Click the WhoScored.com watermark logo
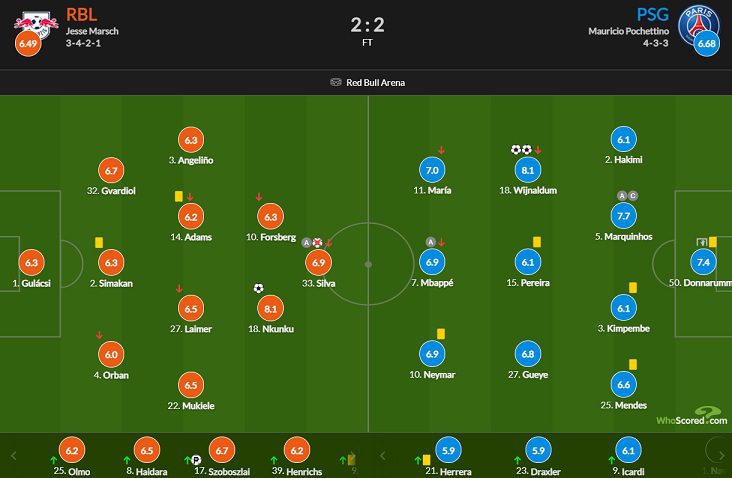Screen dimensions: 732x478 pos(691,416)
